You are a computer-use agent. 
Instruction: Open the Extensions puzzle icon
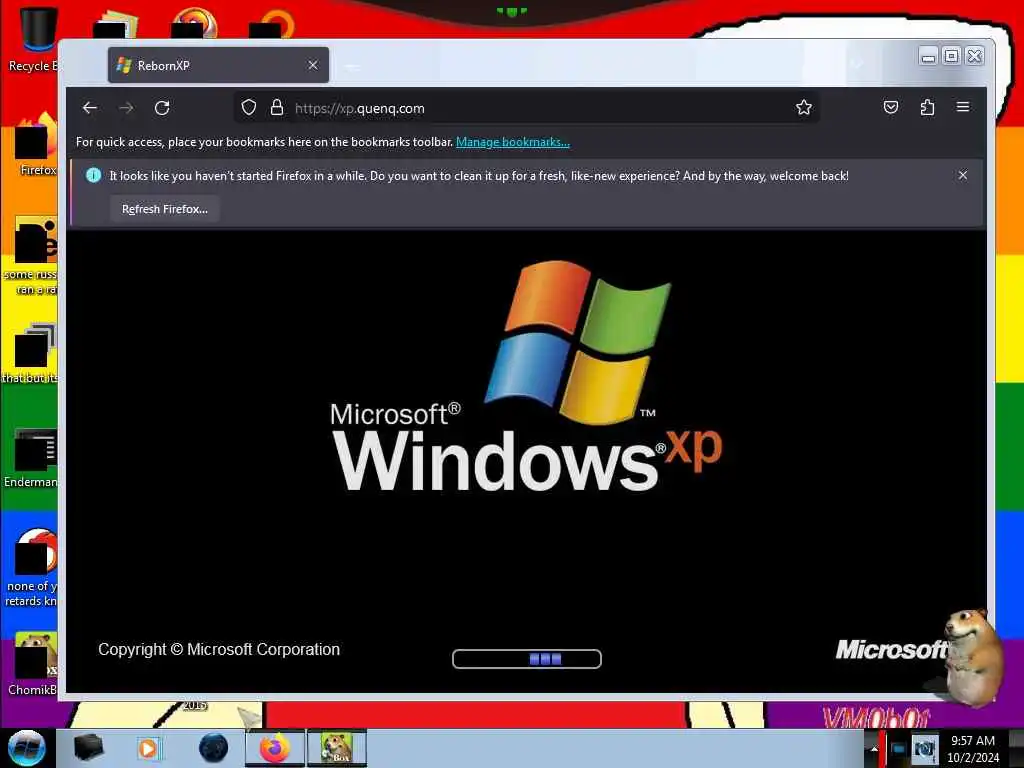pos(927,107)
